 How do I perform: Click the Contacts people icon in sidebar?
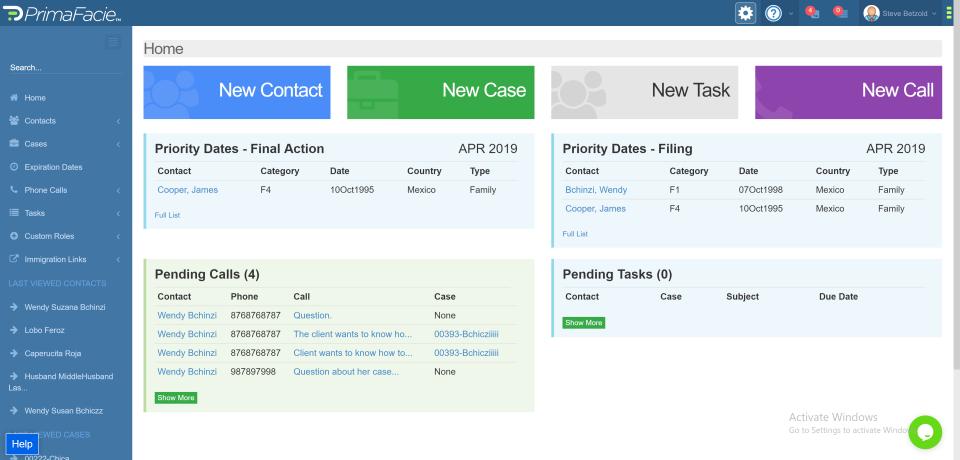click(13, 121)
